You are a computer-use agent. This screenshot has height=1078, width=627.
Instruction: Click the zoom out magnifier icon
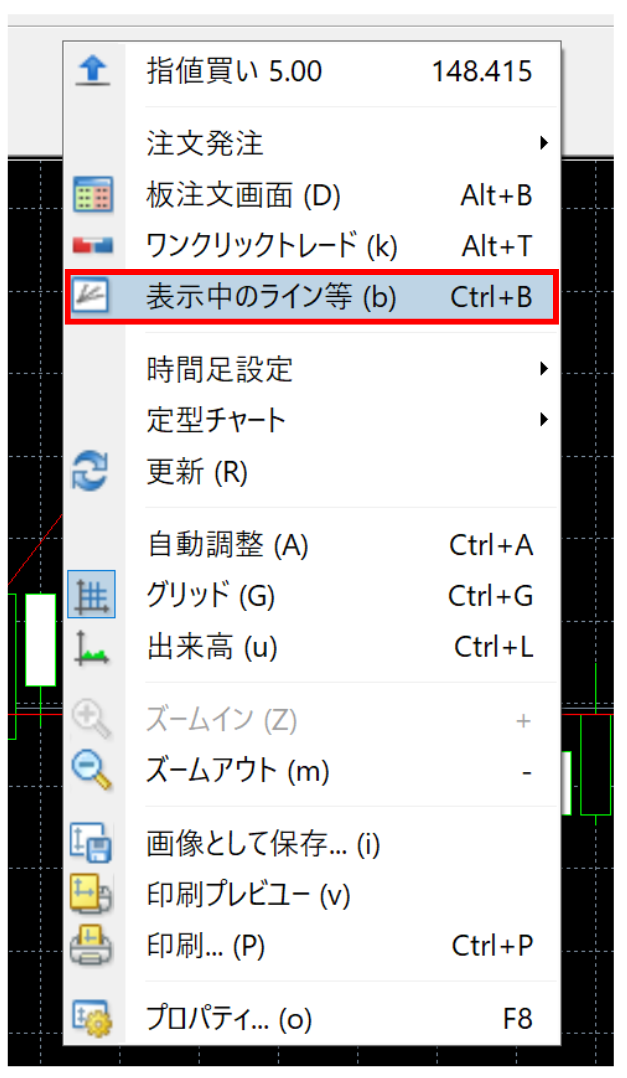[92, 770]
